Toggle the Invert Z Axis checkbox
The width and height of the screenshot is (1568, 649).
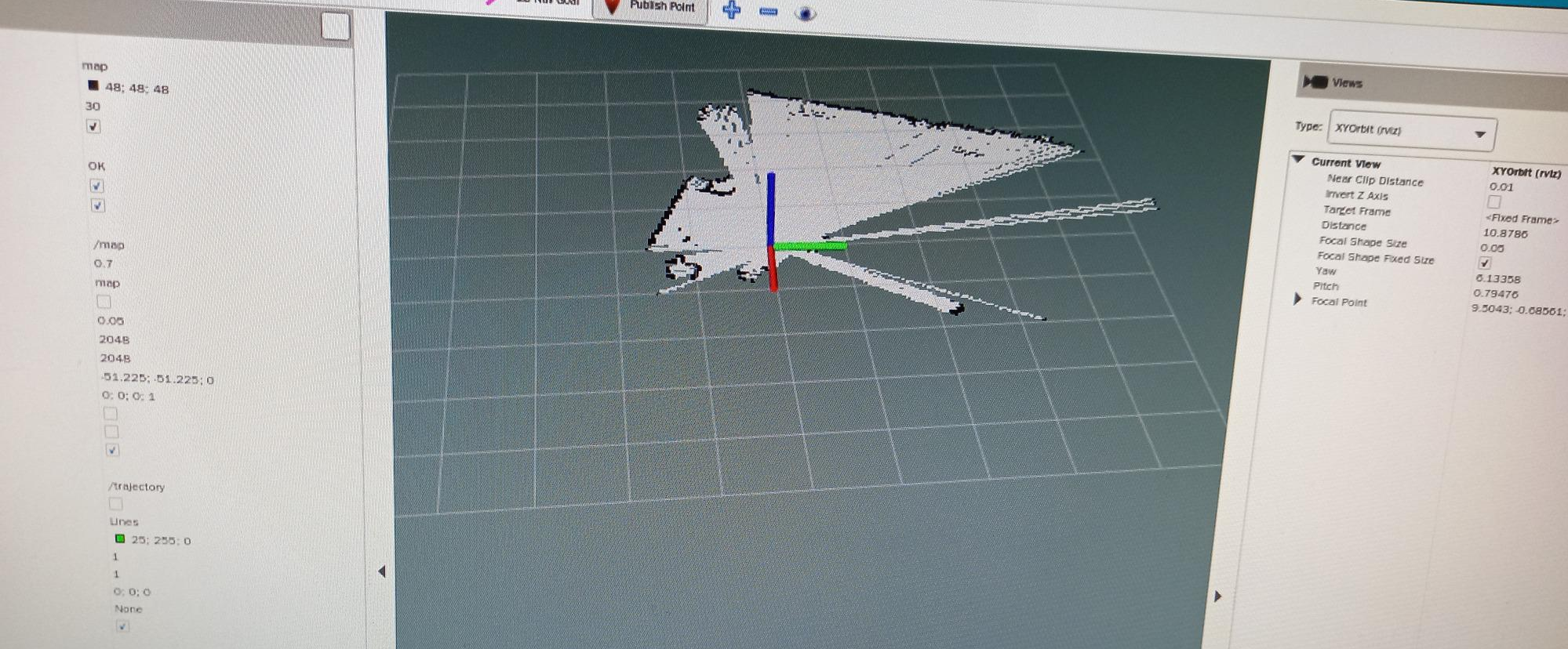[1493, 202]
